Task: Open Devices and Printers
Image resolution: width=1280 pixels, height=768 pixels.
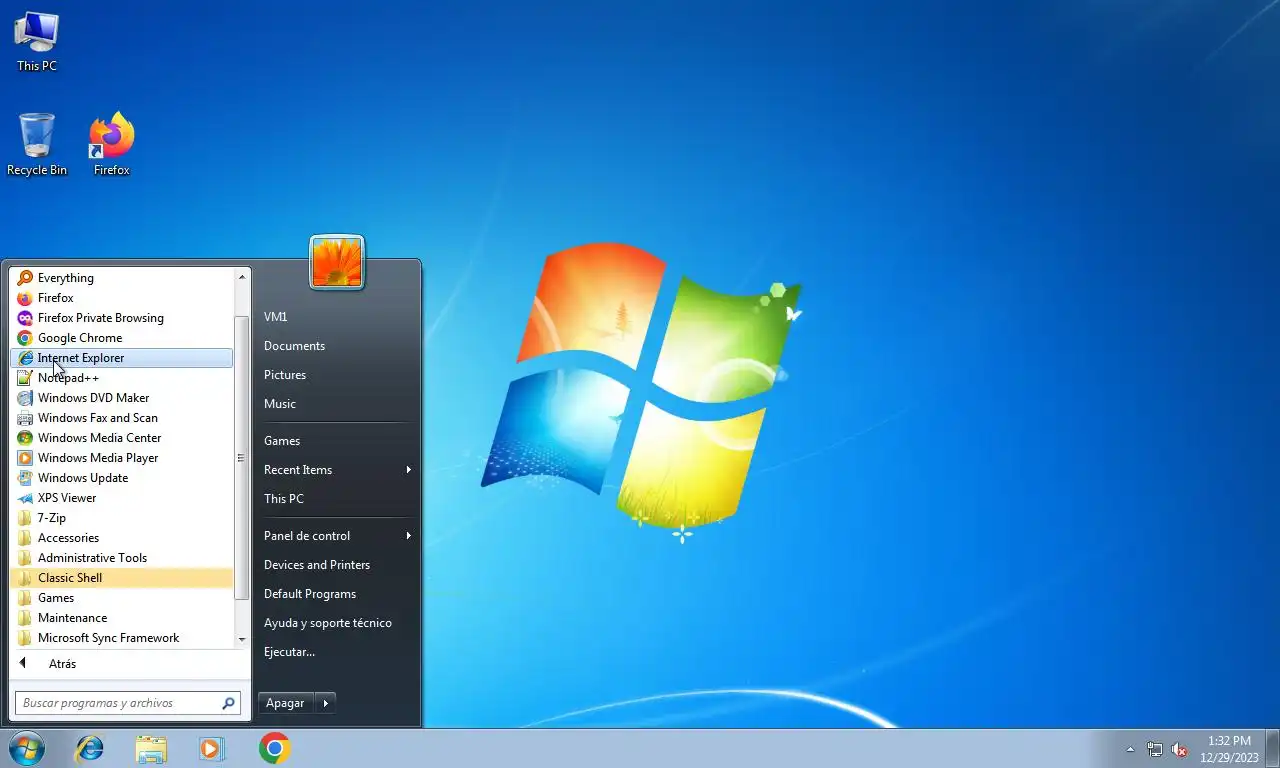Action: pyautogui.click(x=336, y=565)
